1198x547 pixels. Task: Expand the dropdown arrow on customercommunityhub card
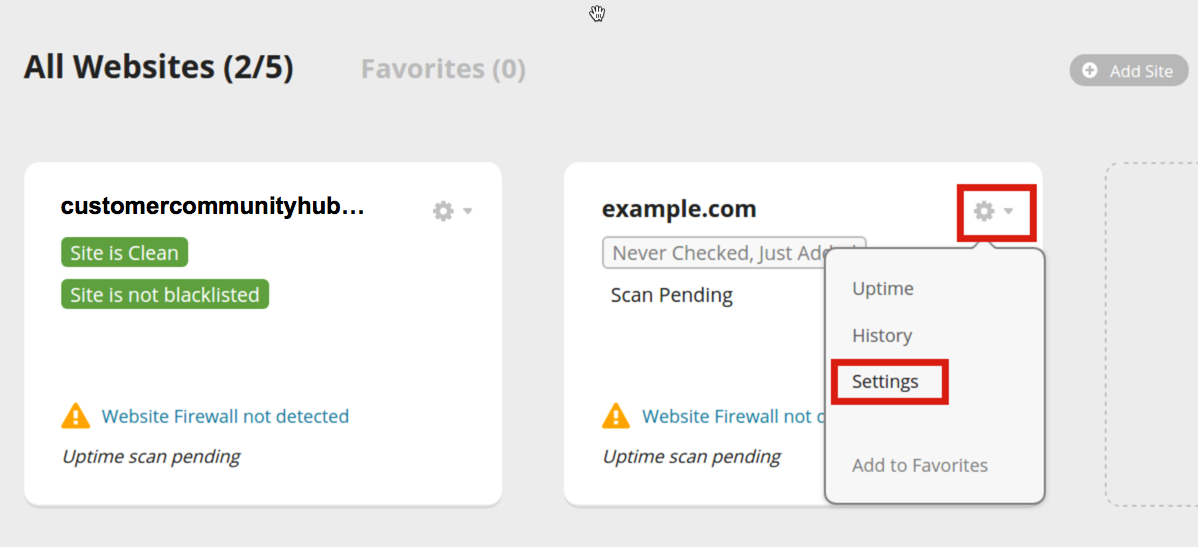point(468,211)
